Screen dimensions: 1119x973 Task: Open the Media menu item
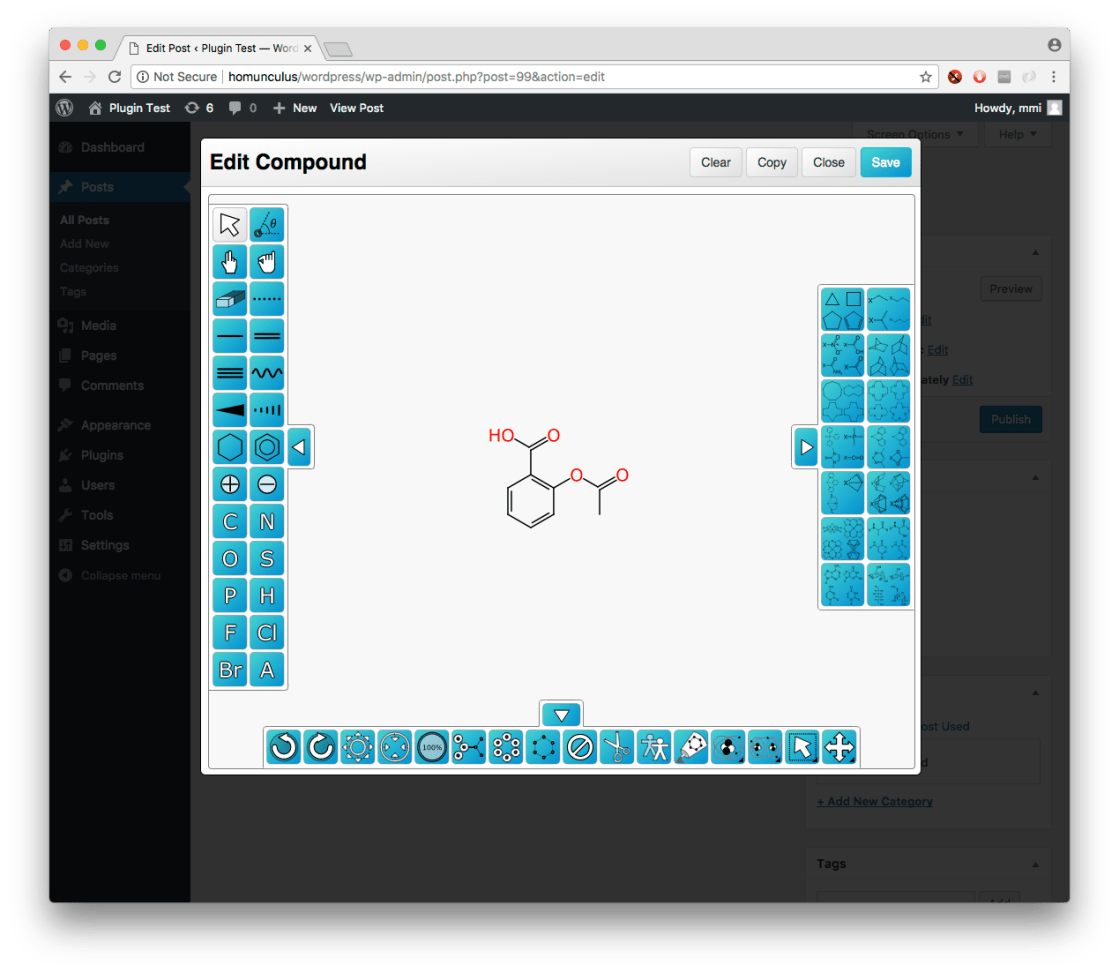pos(98,325)
